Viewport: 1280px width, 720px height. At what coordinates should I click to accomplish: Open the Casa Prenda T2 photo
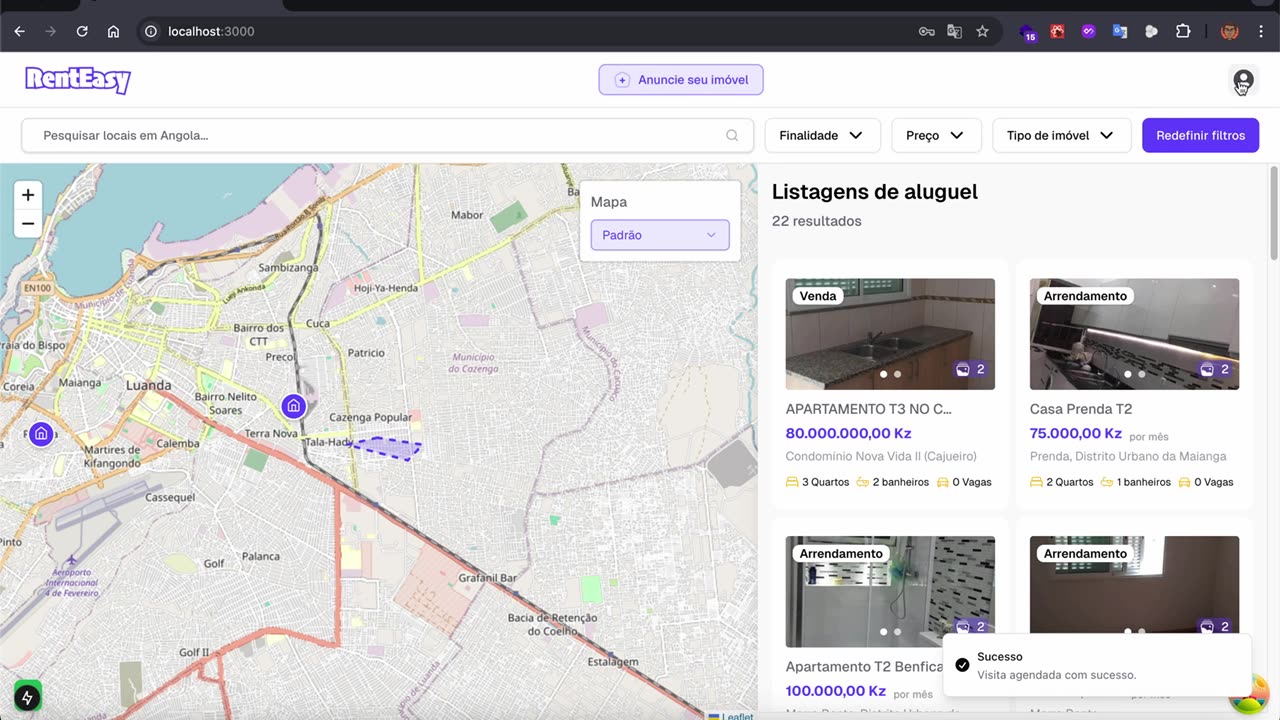click(1134, 334)
